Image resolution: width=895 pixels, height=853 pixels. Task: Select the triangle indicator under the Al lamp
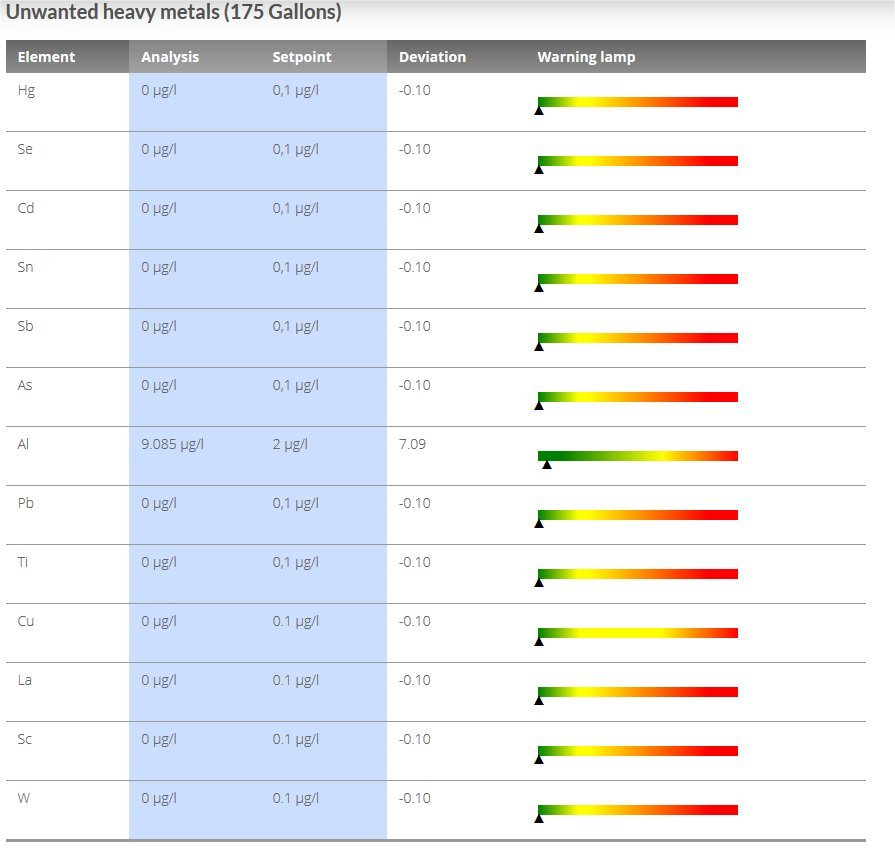coord(546,467)
